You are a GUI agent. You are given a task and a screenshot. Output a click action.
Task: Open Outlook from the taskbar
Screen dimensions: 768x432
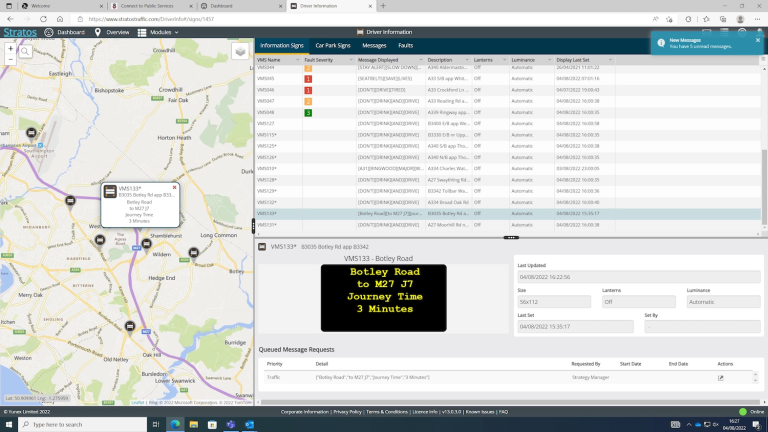coord(249,424)
